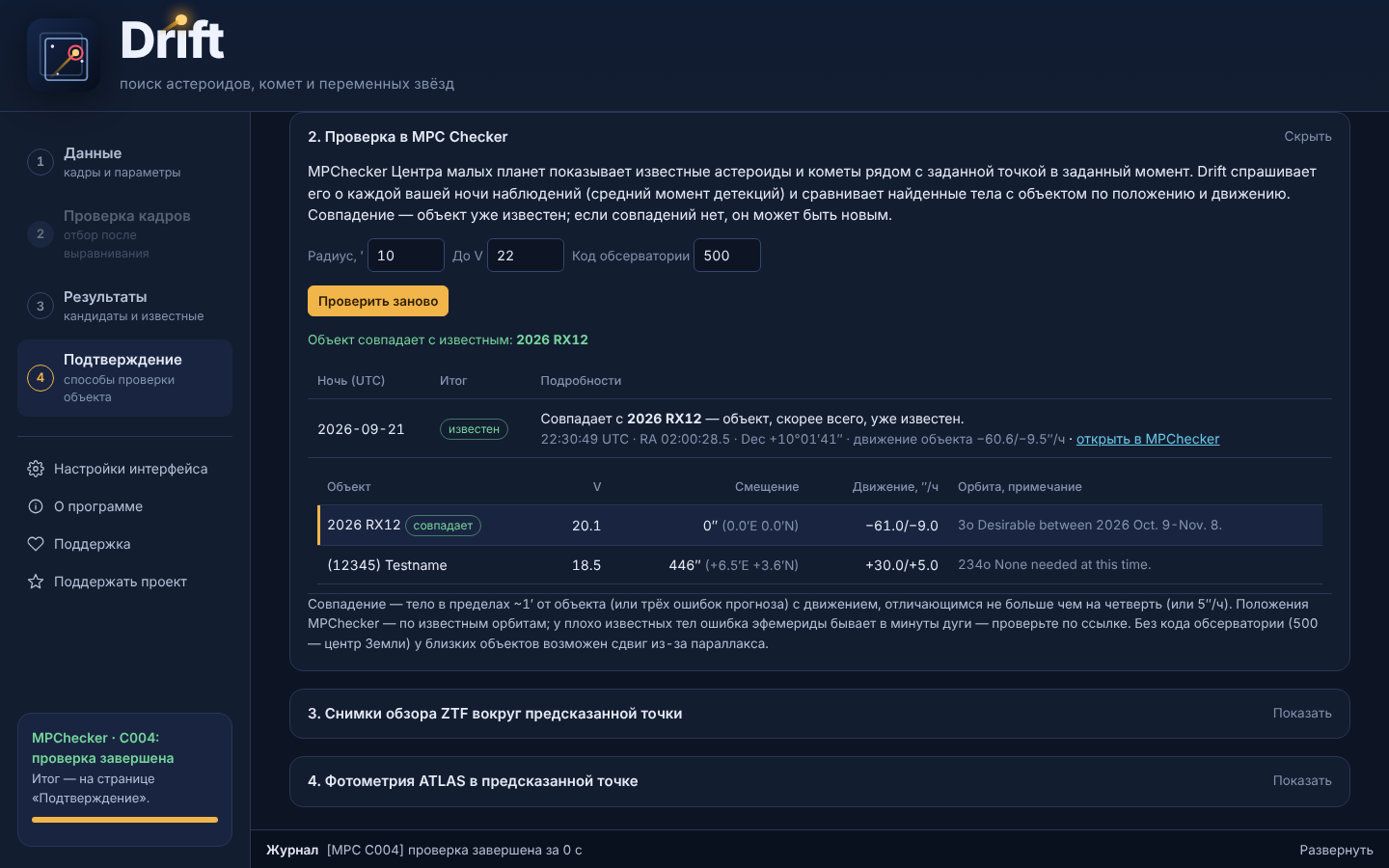This screenshot has width=1389, height=868.
Task: Open the открыть в MPChecker link
Action: tap(1148, 439)
